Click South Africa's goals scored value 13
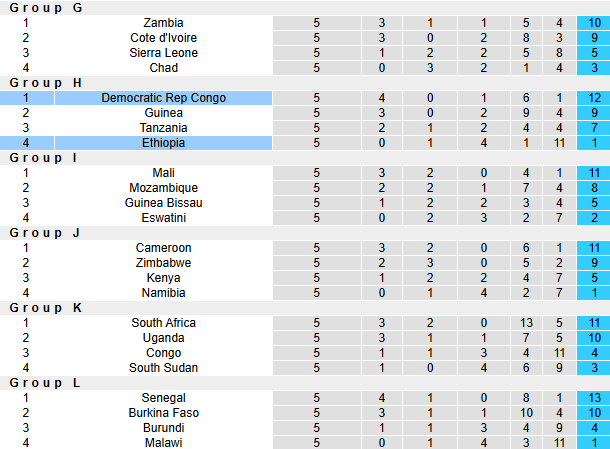Viewport: 610px width, 449px height. pyautogui.click(x=526, y=323)
